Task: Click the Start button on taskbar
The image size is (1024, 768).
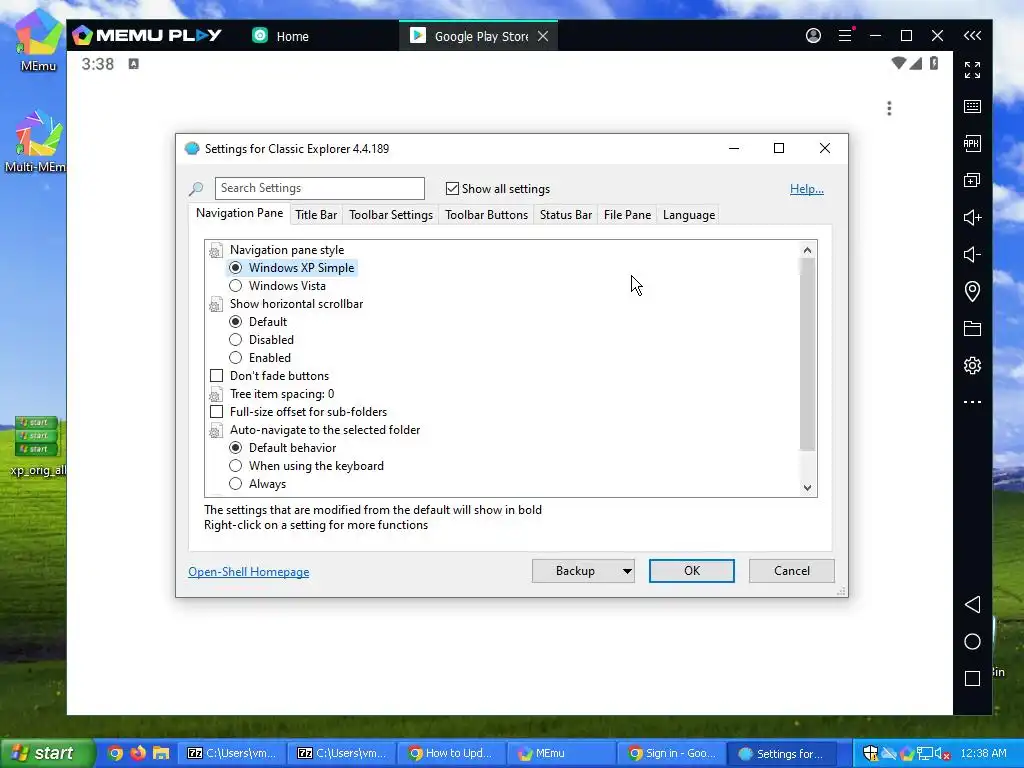Action: [46, 753]
